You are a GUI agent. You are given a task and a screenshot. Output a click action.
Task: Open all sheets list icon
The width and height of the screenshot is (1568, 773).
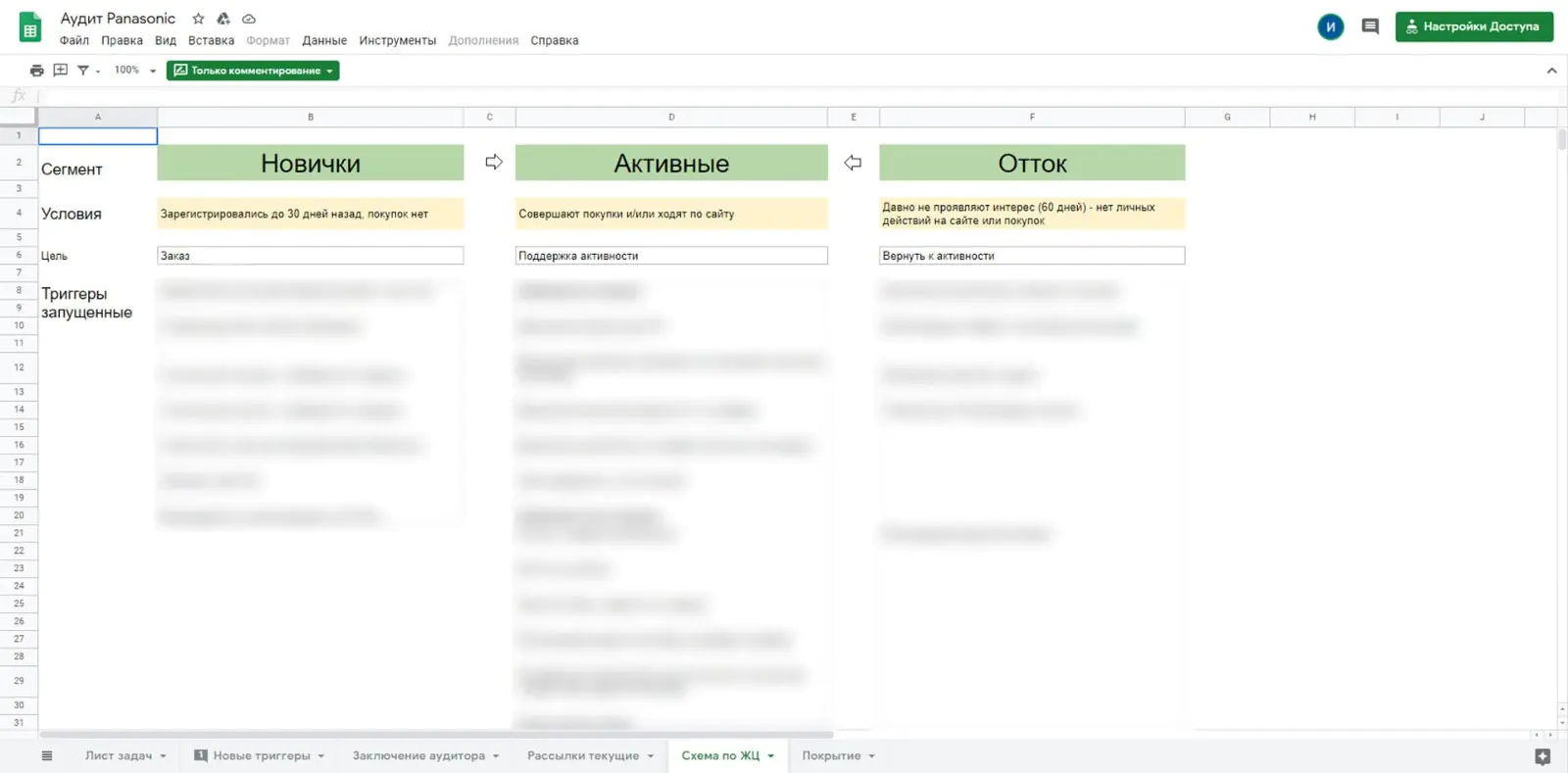(47, 755)
